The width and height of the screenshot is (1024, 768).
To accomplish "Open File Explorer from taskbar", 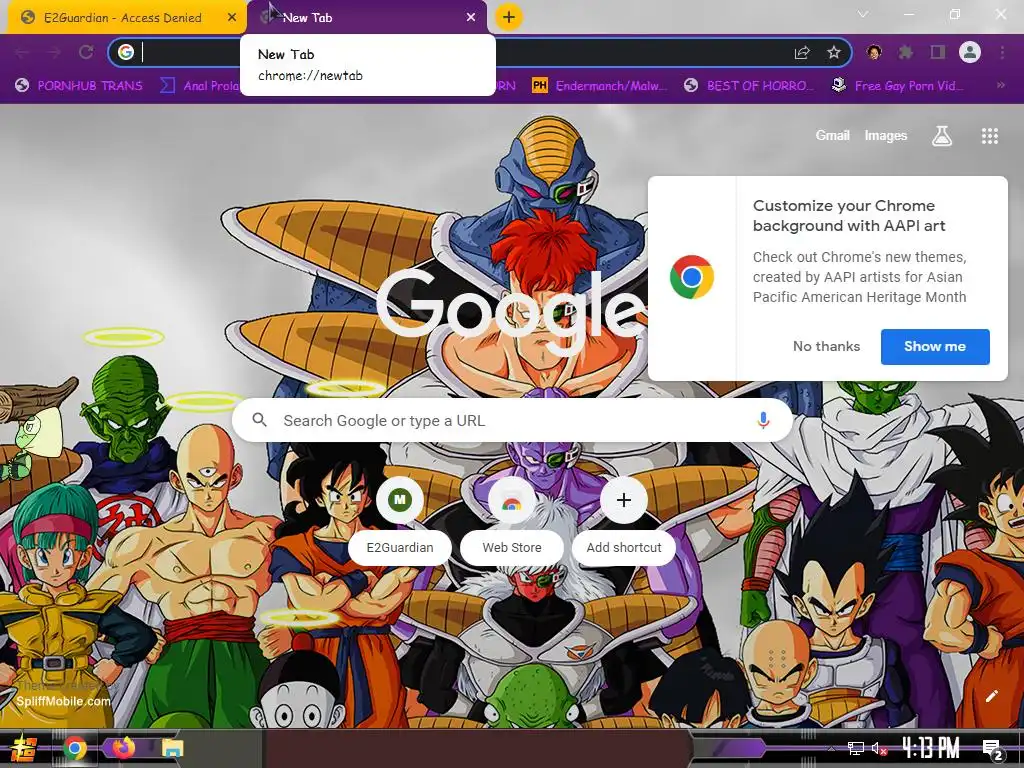I will pyautogui.click(x=172, y=748).
